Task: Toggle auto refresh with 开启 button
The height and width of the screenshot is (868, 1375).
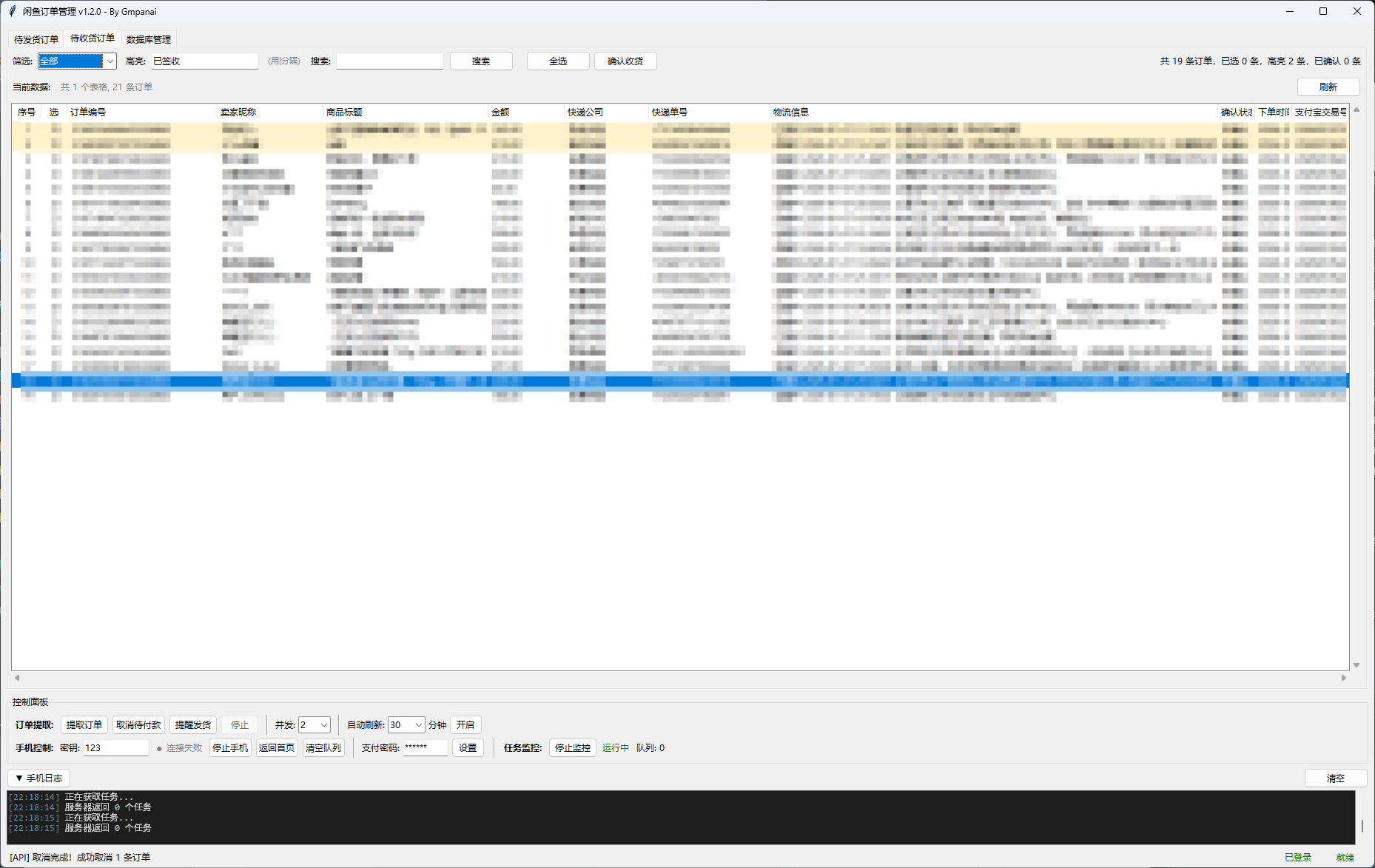Action: (465, 725)
